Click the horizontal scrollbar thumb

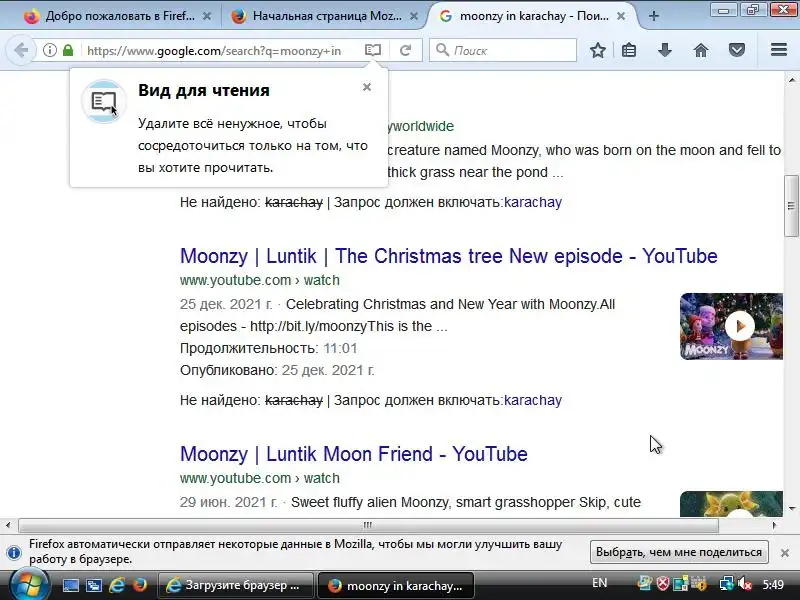pos(368,525)
